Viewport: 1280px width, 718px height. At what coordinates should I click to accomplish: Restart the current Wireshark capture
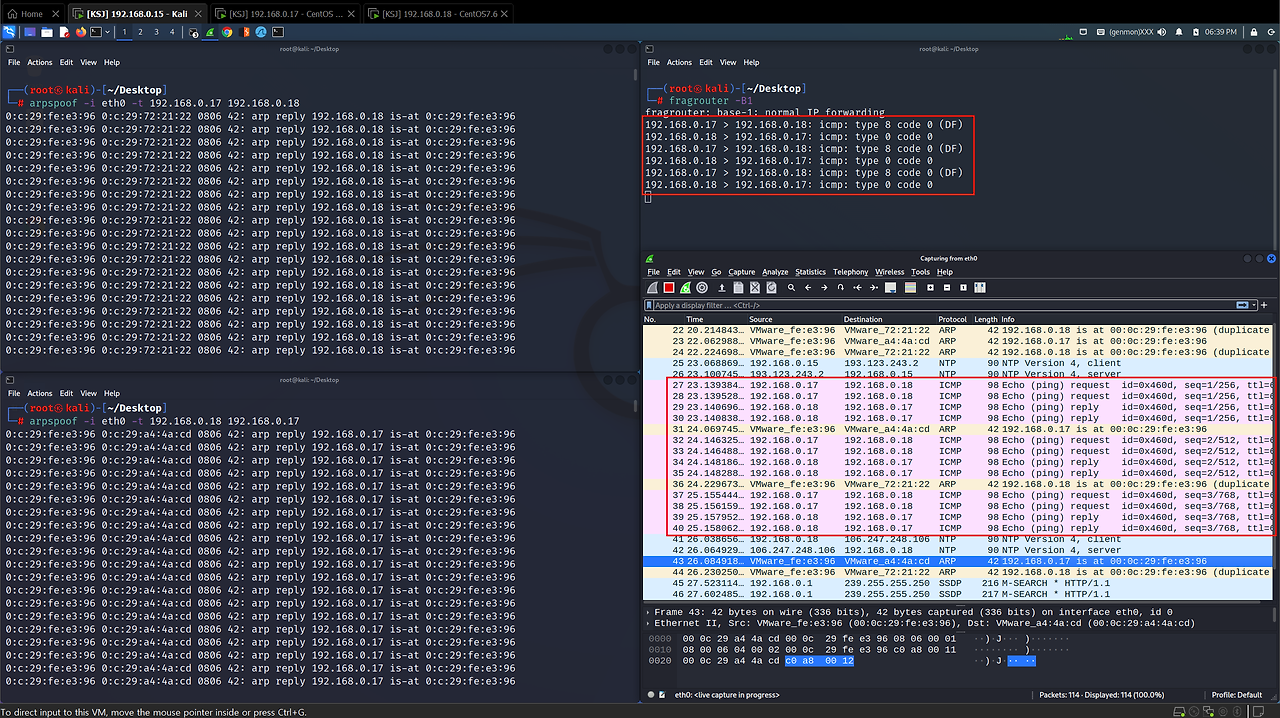(685, 288)
